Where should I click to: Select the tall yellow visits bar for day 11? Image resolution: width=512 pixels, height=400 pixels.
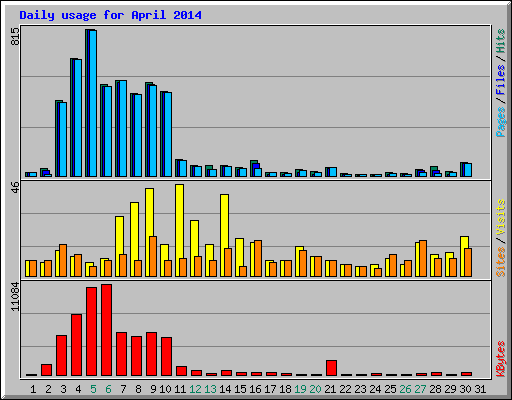(179, 230)
